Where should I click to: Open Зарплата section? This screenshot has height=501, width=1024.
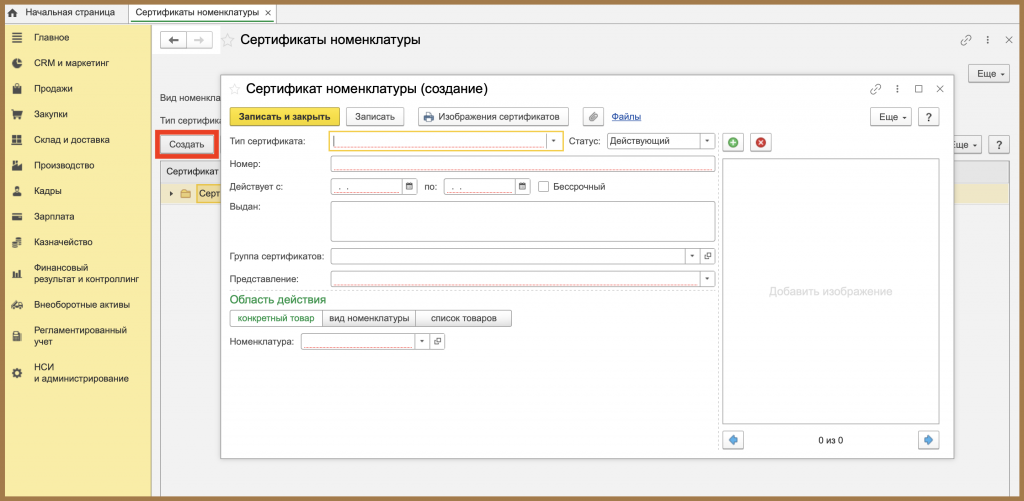pos(54,216)
